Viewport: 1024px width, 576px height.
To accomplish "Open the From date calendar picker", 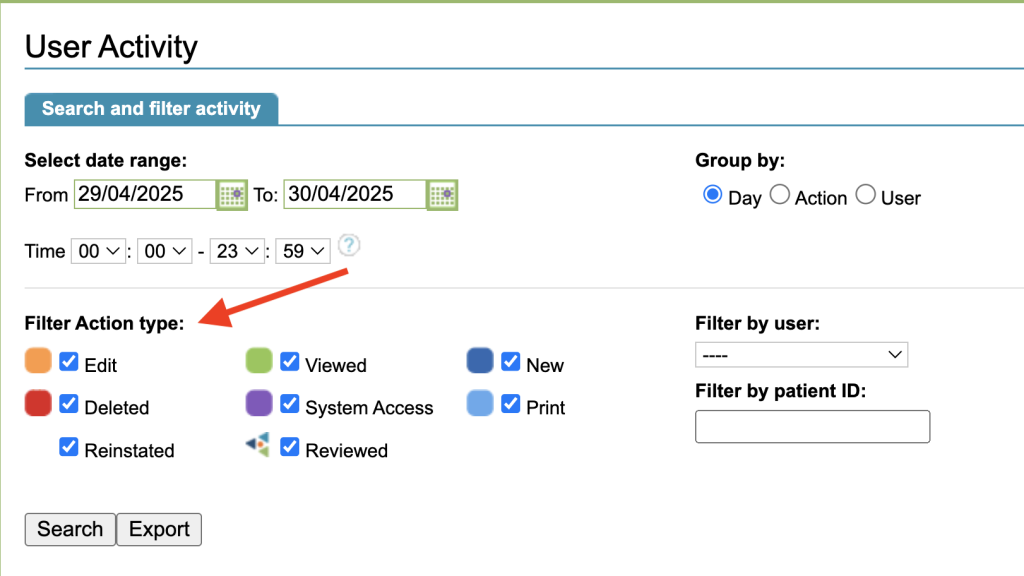I will (x=232, y=195).
